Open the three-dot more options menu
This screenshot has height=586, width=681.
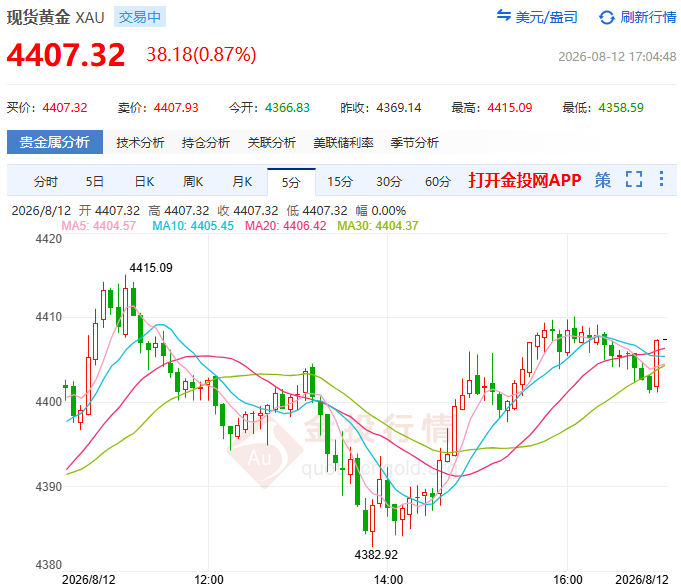click(661, 179)
